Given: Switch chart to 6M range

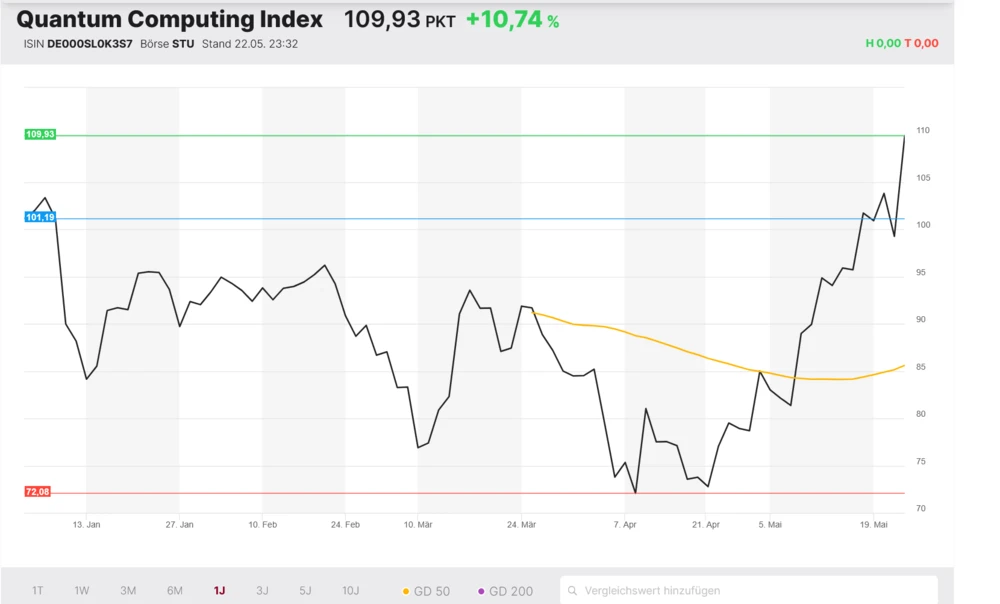Looking at the screenshot, I should click(x=174, y=591).
